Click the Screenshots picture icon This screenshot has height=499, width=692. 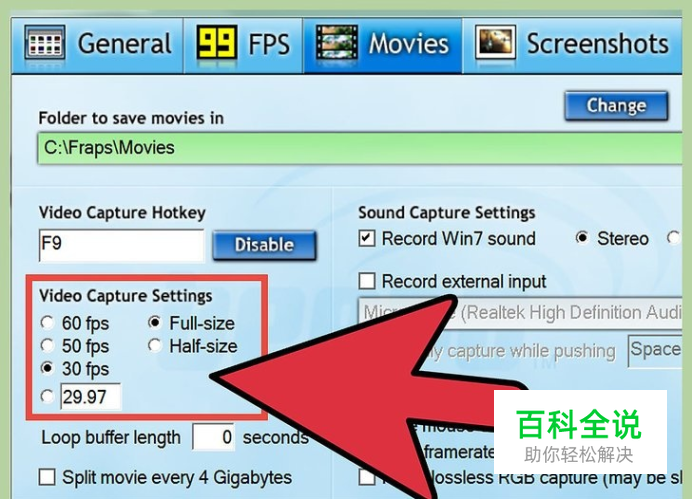495,42
